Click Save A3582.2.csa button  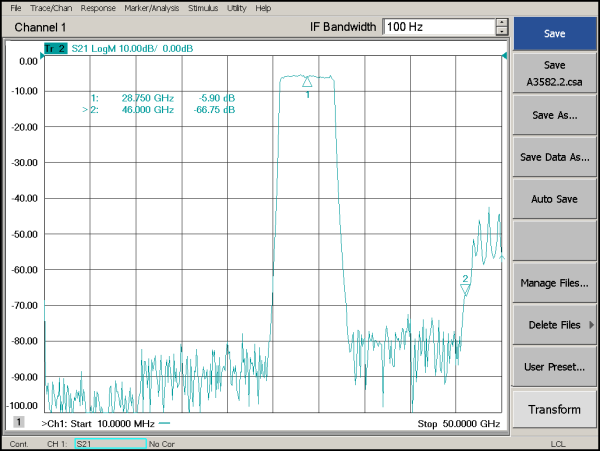[554, 73]
